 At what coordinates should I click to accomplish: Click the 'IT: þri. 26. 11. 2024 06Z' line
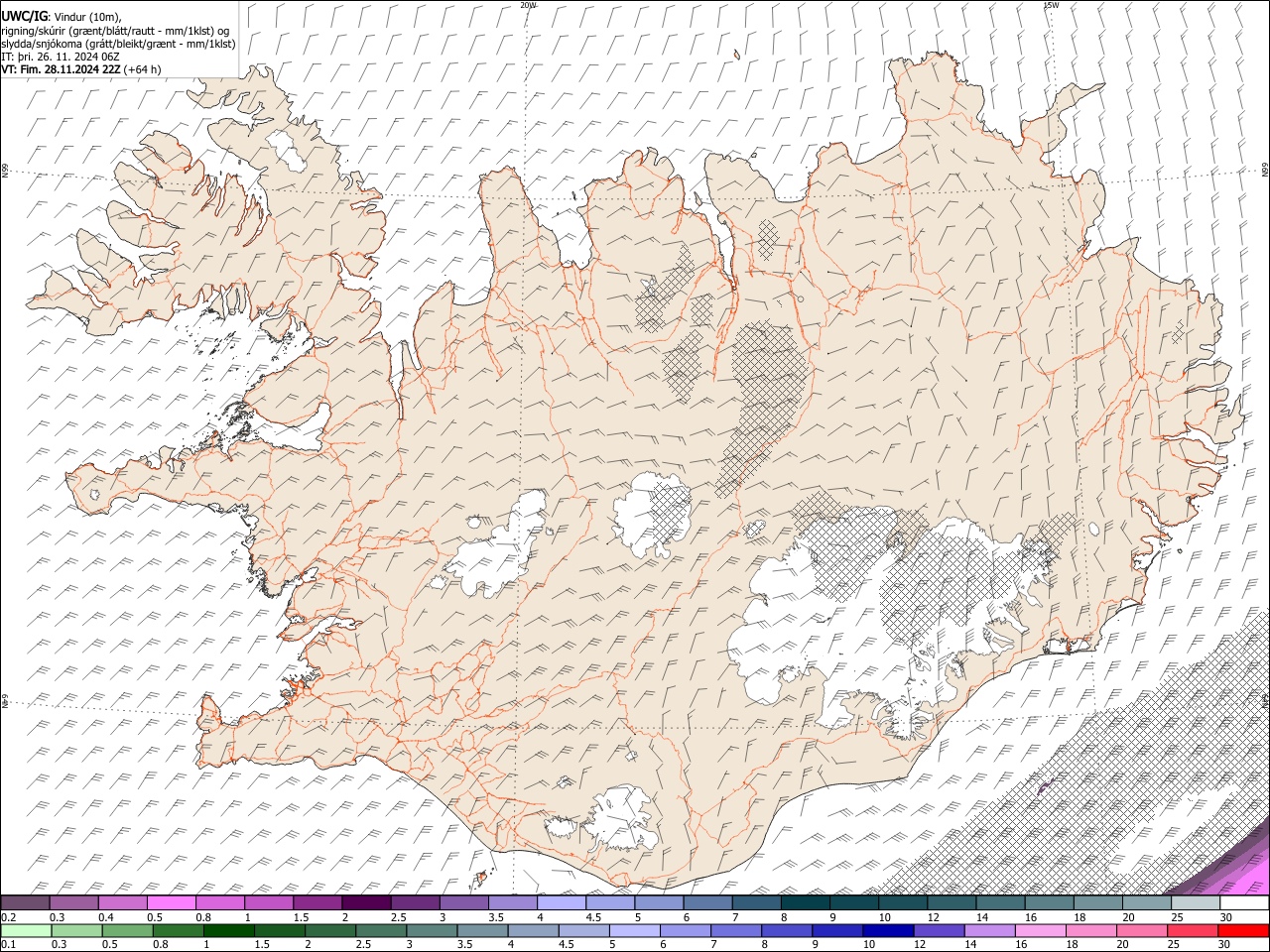tap(61, 57)
